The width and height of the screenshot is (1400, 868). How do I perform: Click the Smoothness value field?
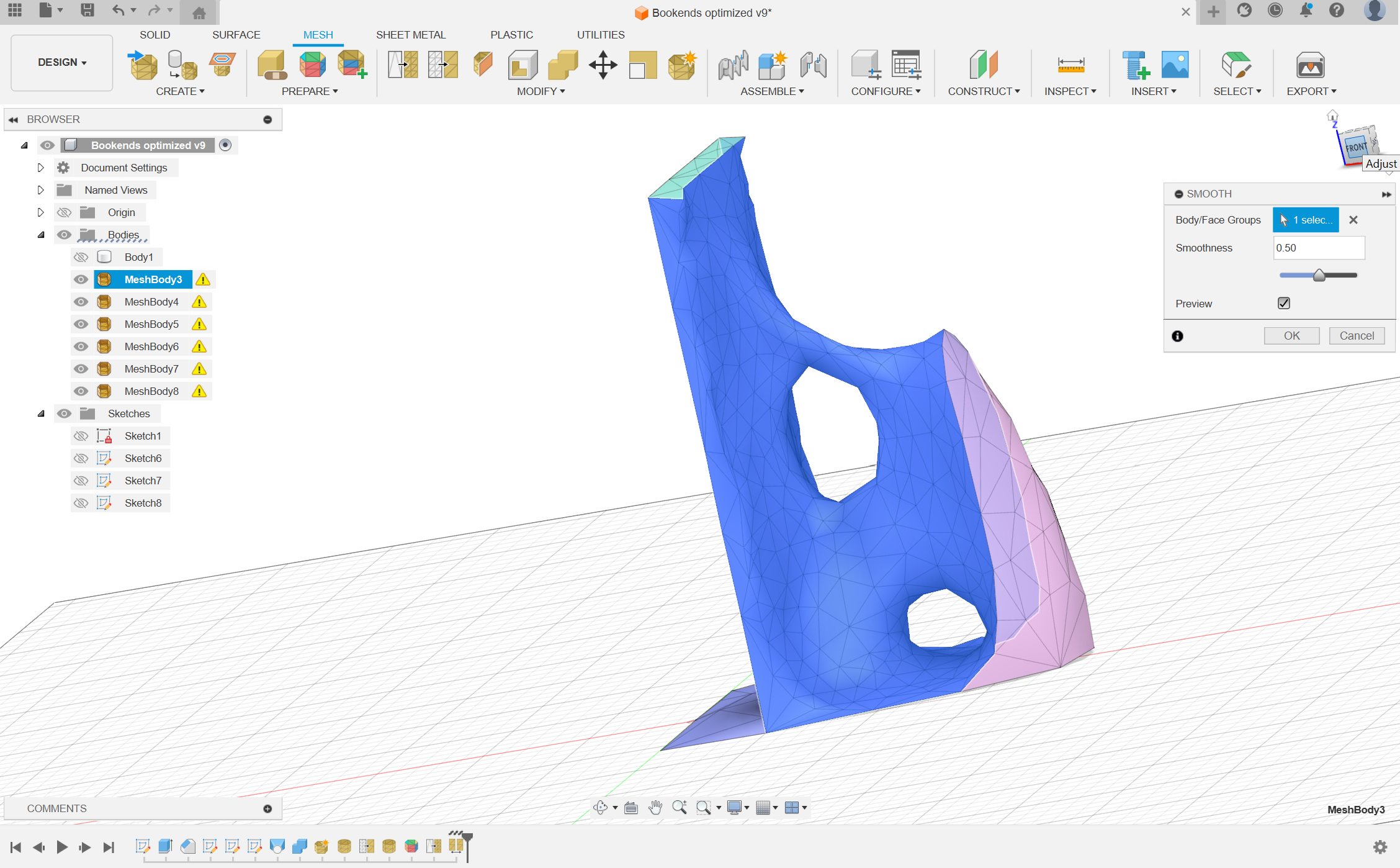coord(1319,248)
